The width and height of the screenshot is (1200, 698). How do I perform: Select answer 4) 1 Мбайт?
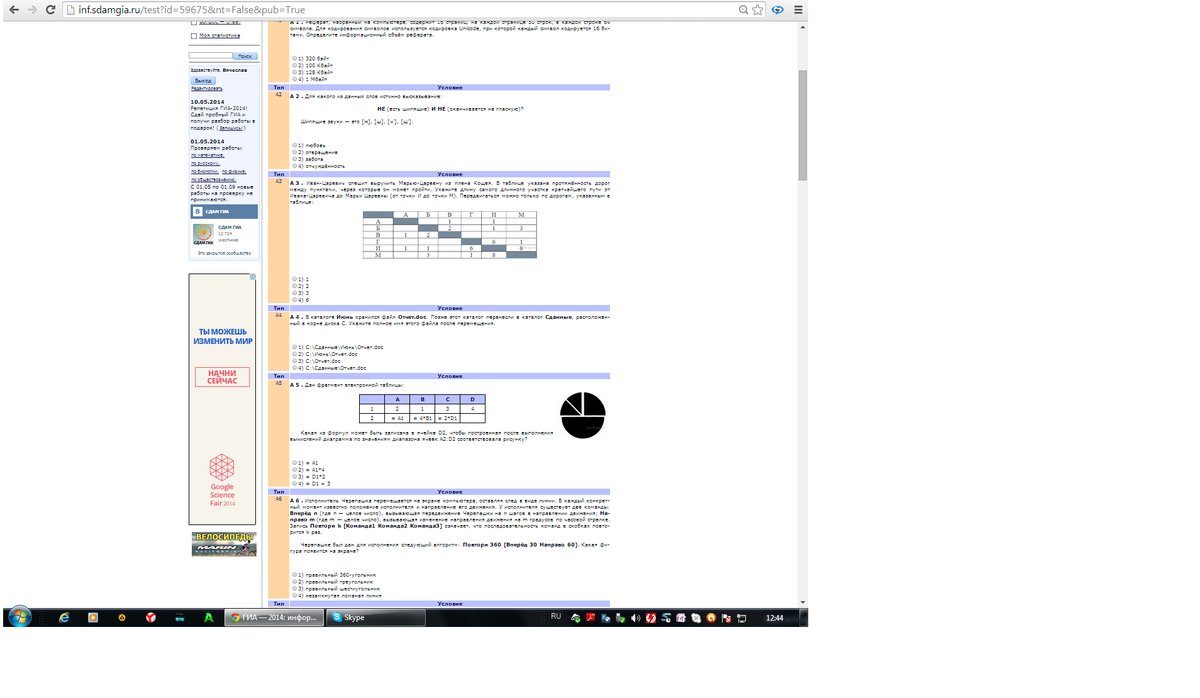(296, 79)
